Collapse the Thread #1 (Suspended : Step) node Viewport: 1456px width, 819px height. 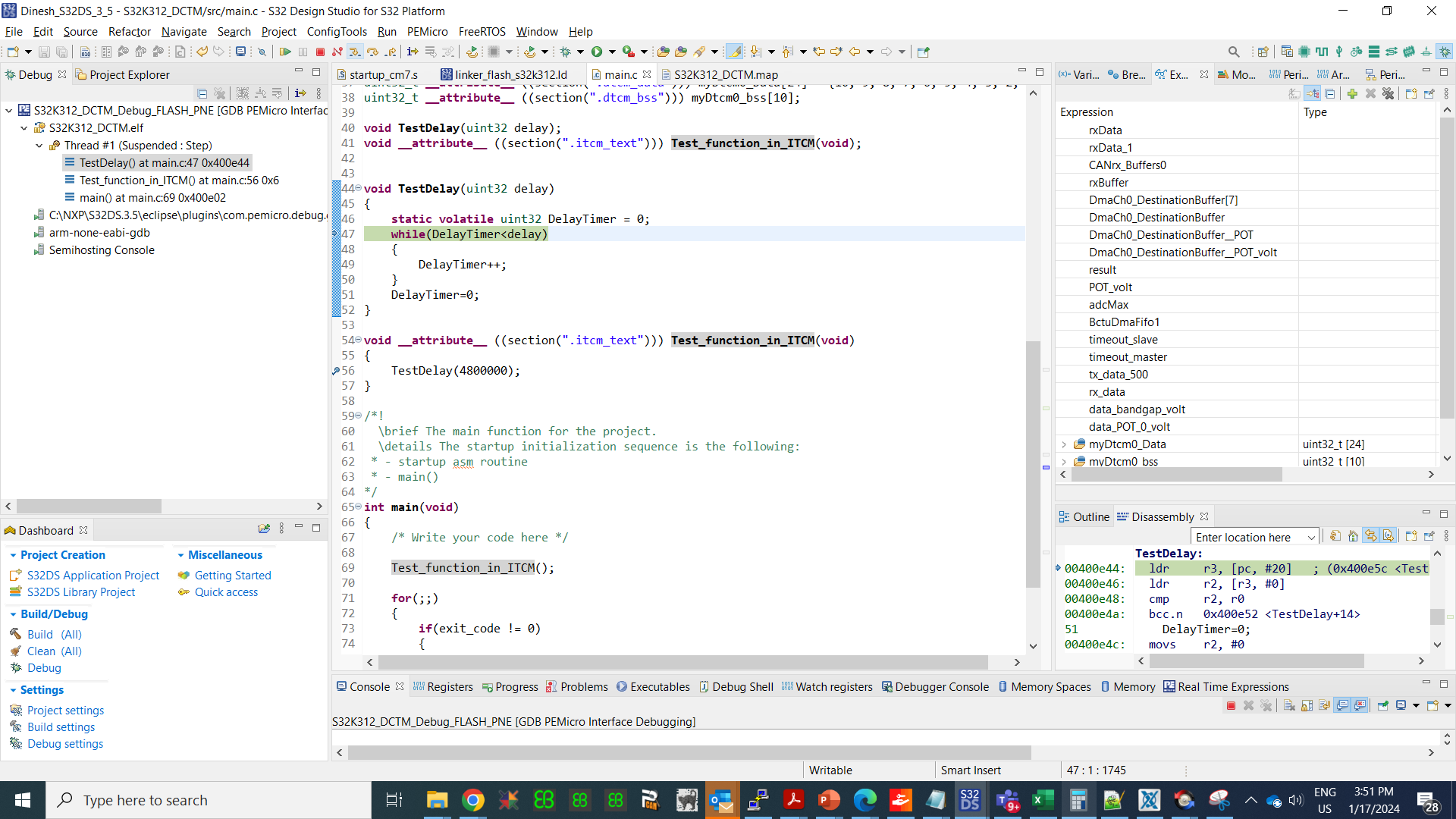click(39, 145)
